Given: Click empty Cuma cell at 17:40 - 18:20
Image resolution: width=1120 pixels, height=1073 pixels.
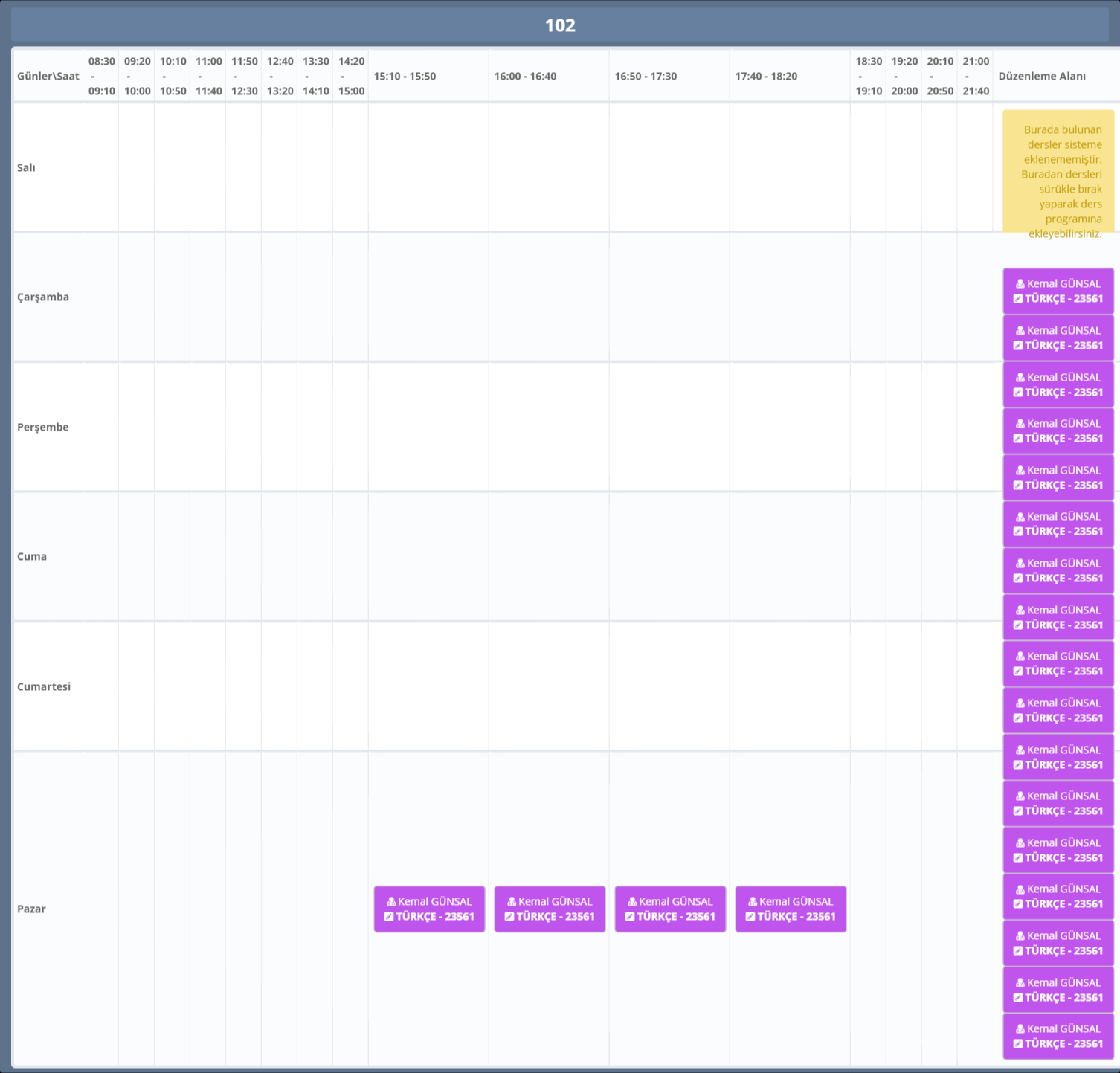Looking at the screenshot, I should [790, 556].
